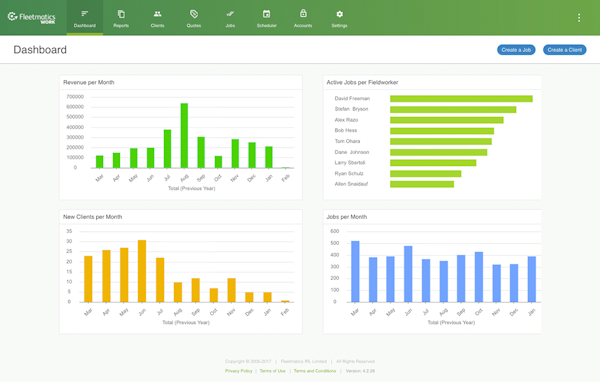Open the Scheduler calendar
The height and width of the screenshot is (382, 600).
coord(266,18)
